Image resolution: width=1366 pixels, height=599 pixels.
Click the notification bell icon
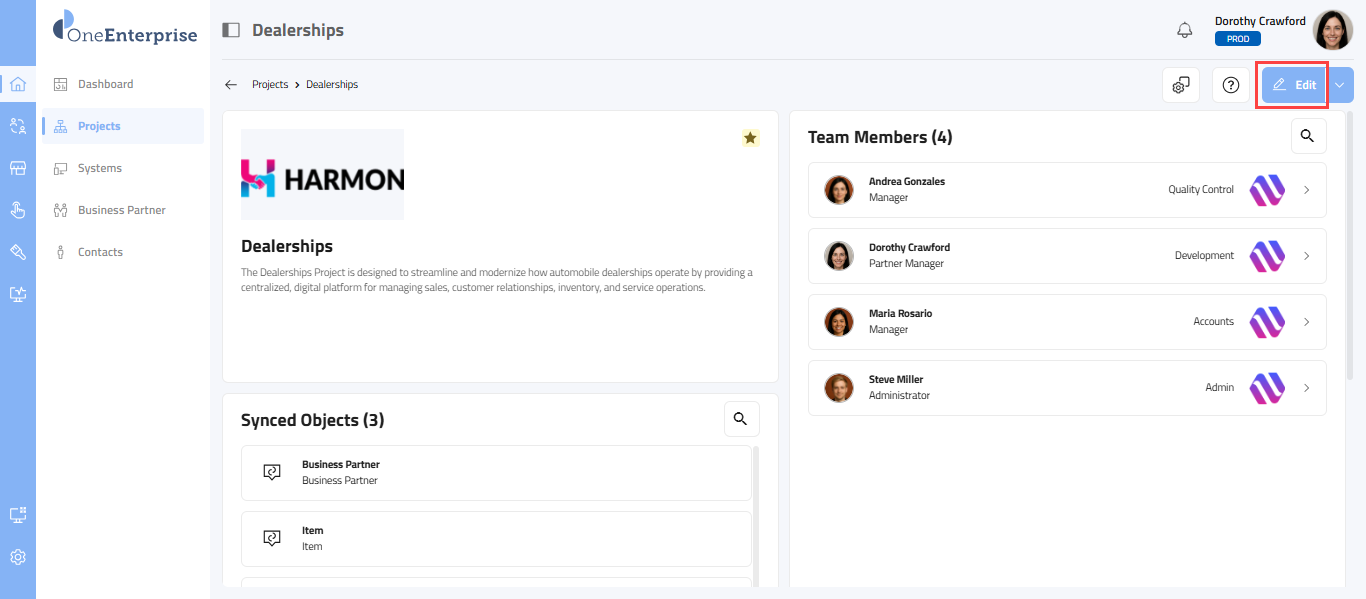(1184, 30)
